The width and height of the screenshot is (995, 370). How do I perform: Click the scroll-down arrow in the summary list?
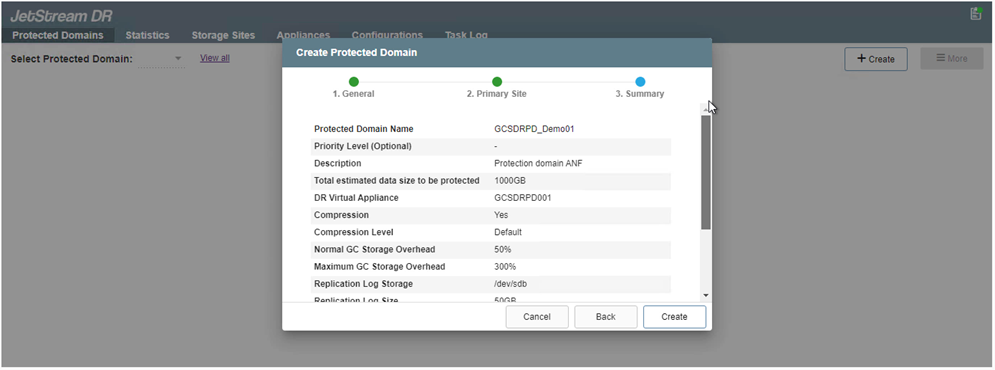click(706, 295)
